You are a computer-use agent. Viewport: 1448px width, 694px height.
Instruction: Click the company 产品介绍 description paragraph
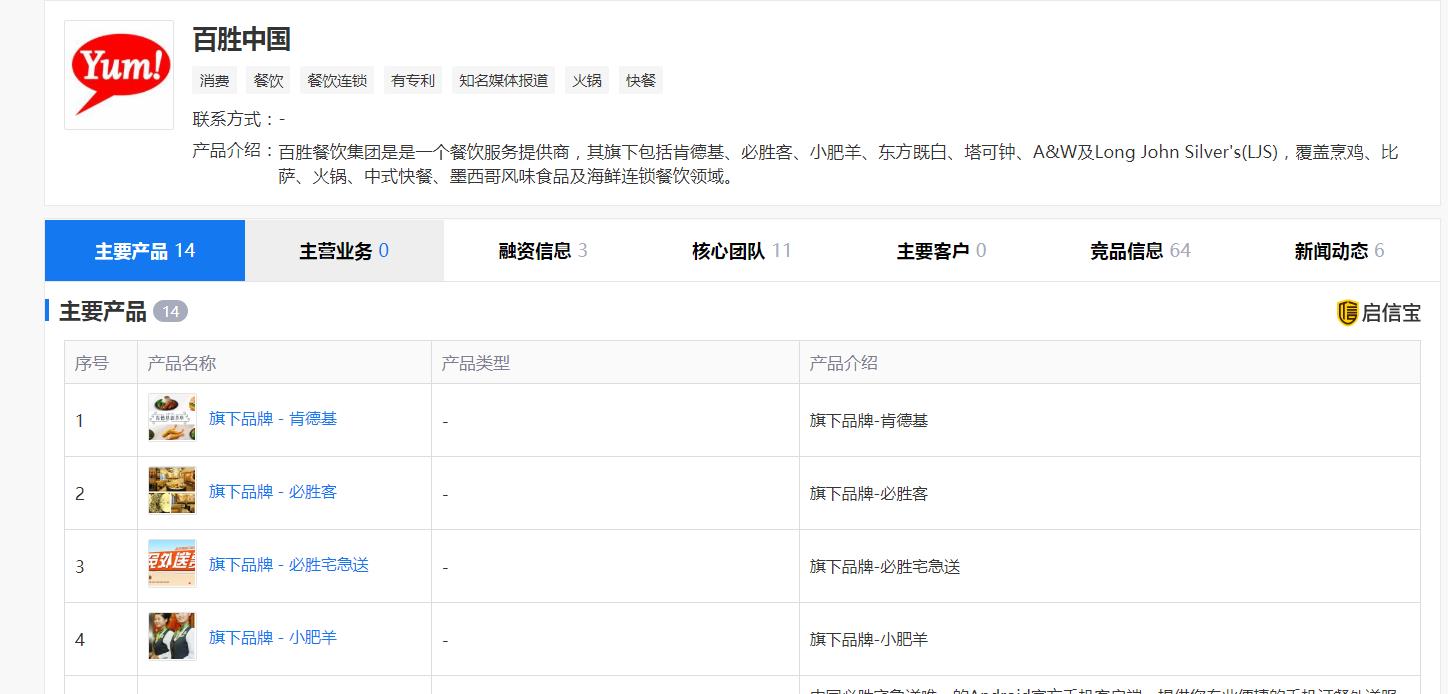click(838, 165)
